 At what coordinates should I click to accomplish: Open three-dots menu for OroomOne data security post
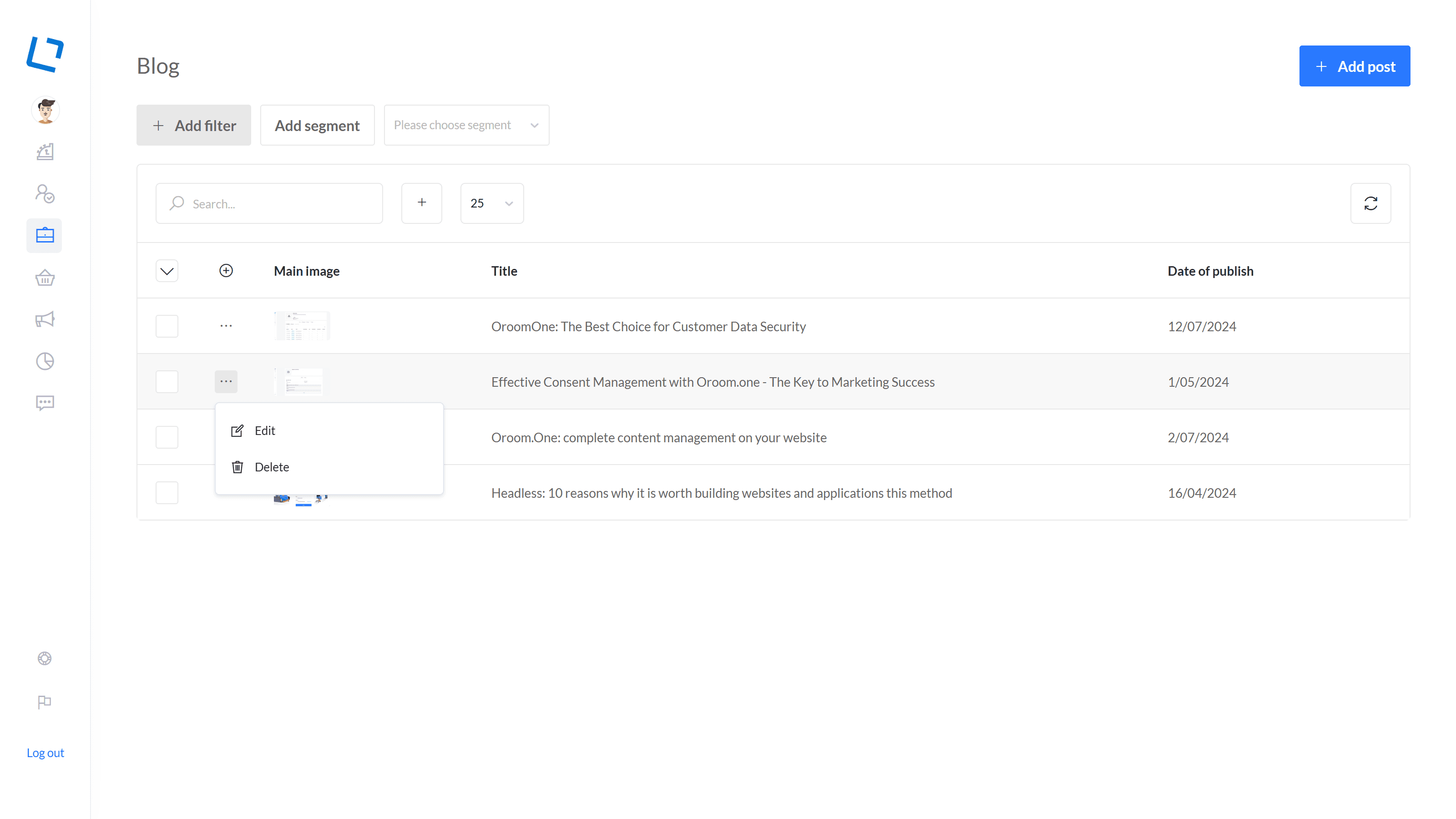pos(226,326)
